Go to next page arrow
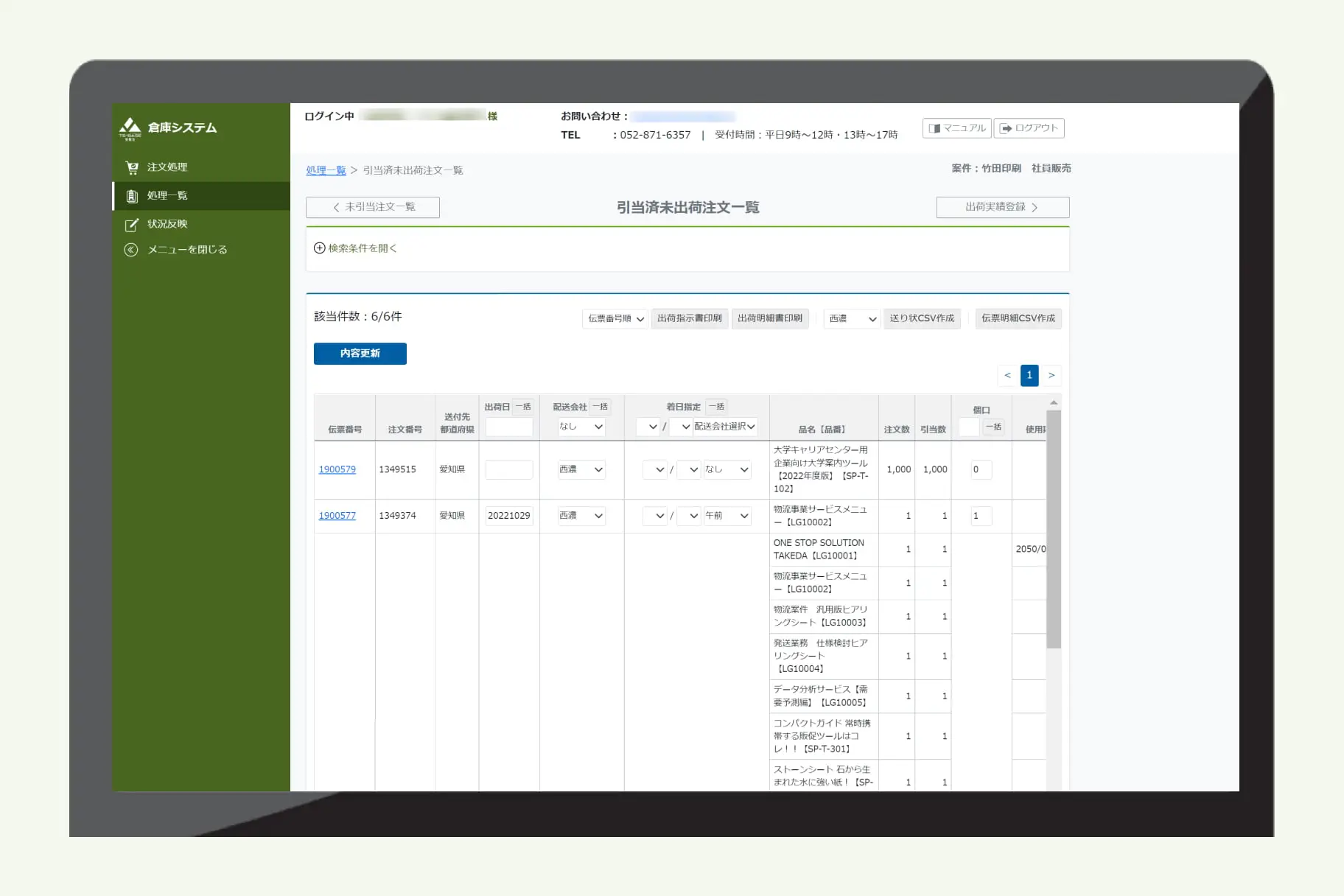The image size is (1344, 896). 1051,376
